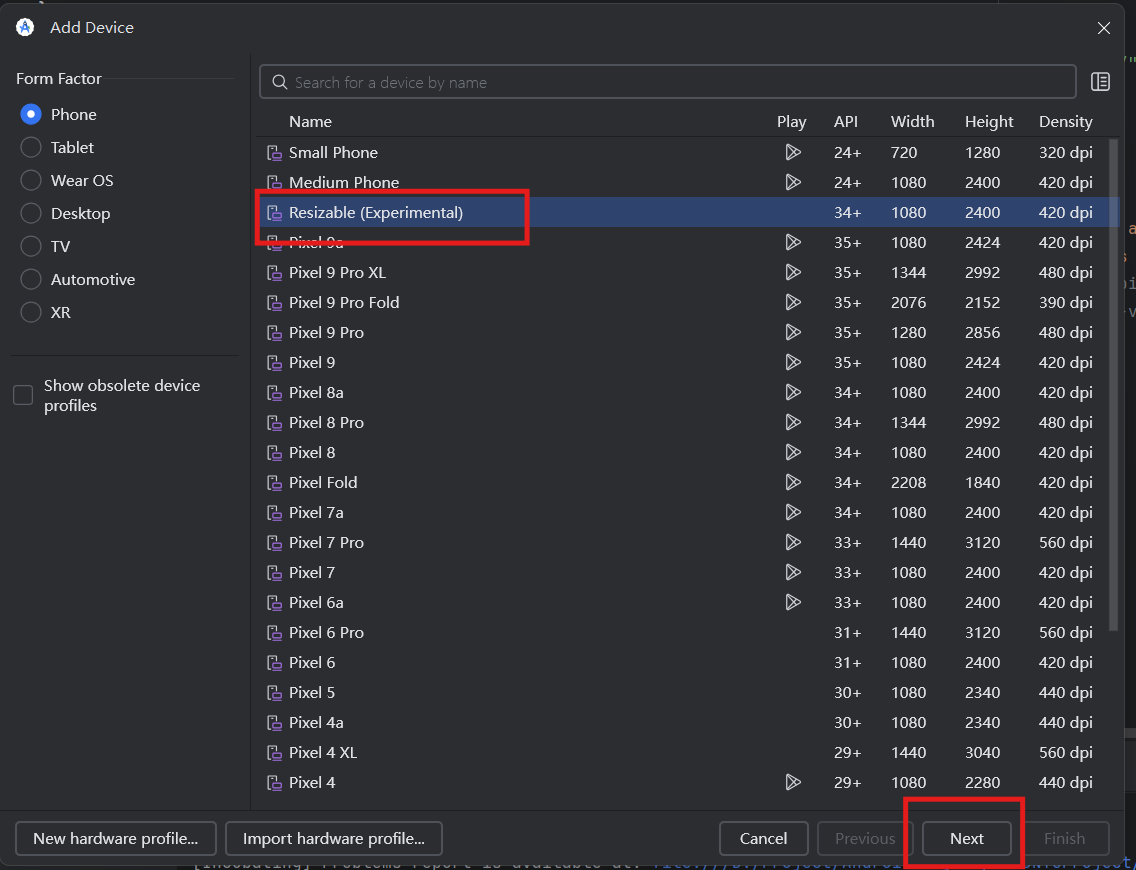This screenshot has width=1136, height=870.
Task: Click Play Store icon for Pixel 4
Action: click(793, 782)
